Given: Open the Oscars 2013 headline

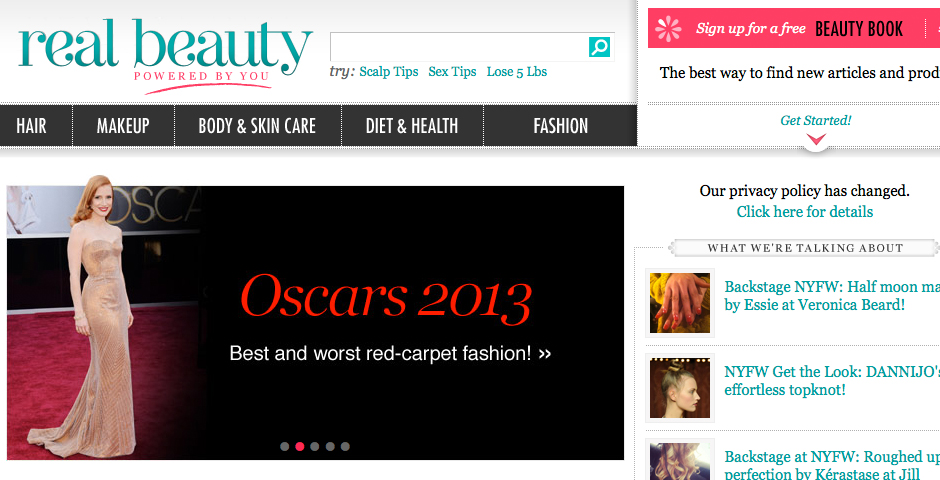Looking at the screenshot, I should pyautogui.click(x=385, y=298).
